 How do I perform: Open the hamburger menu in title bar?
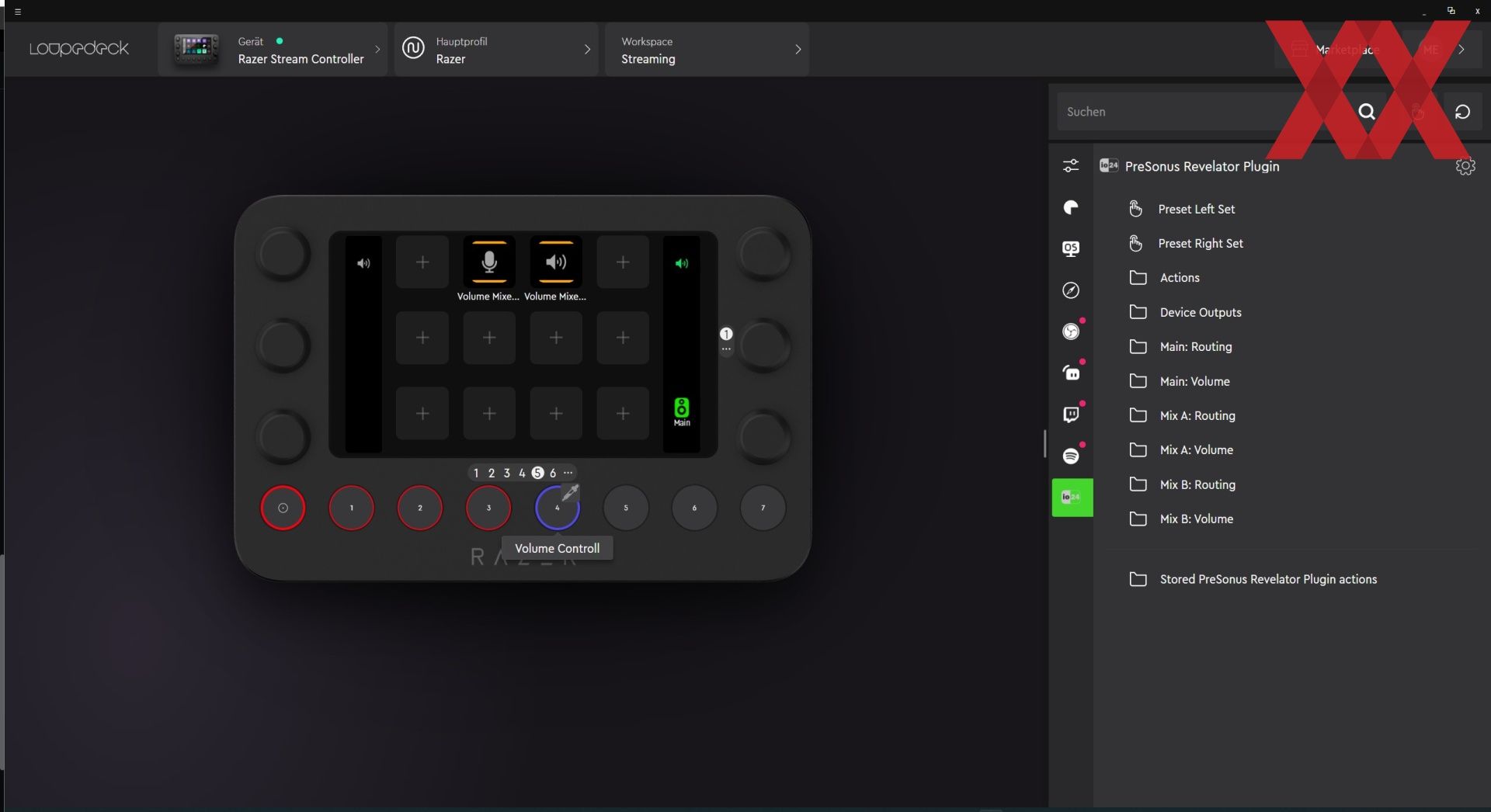coord(18,12)
